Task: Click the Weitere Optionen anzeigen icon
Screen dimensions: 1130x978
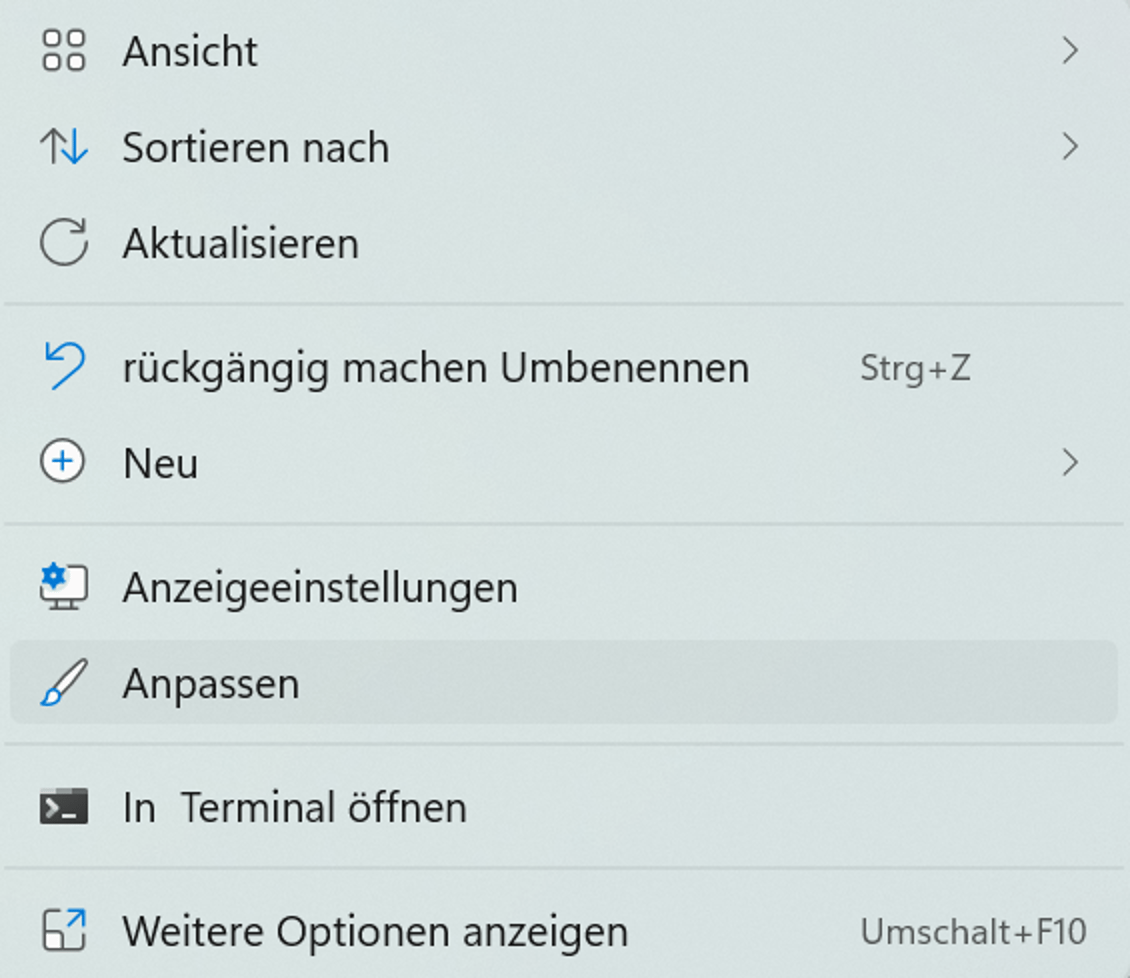Action: [x=62, y=931]
